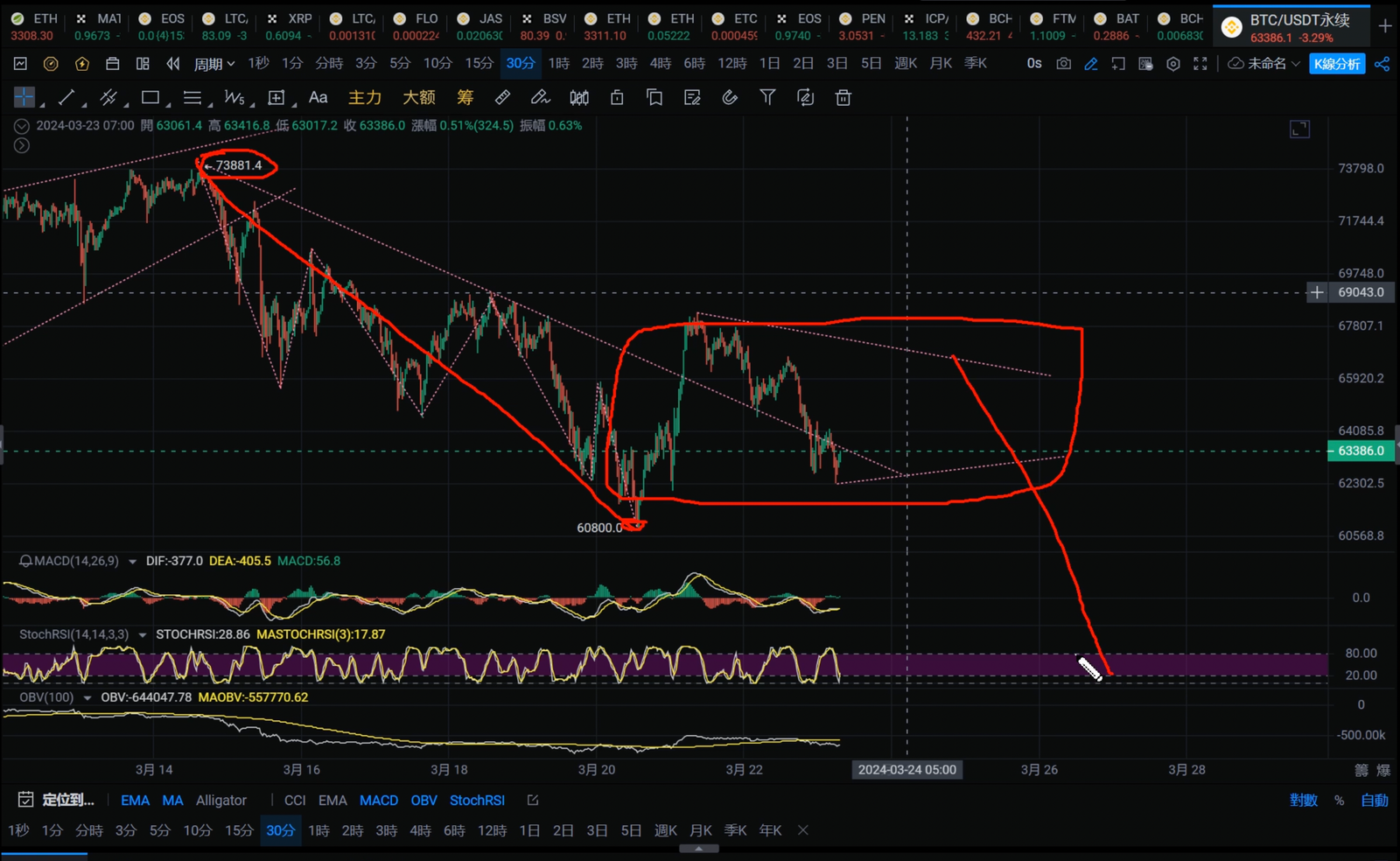
Task: Click the orange compass icon
Action: coord(51,63)
